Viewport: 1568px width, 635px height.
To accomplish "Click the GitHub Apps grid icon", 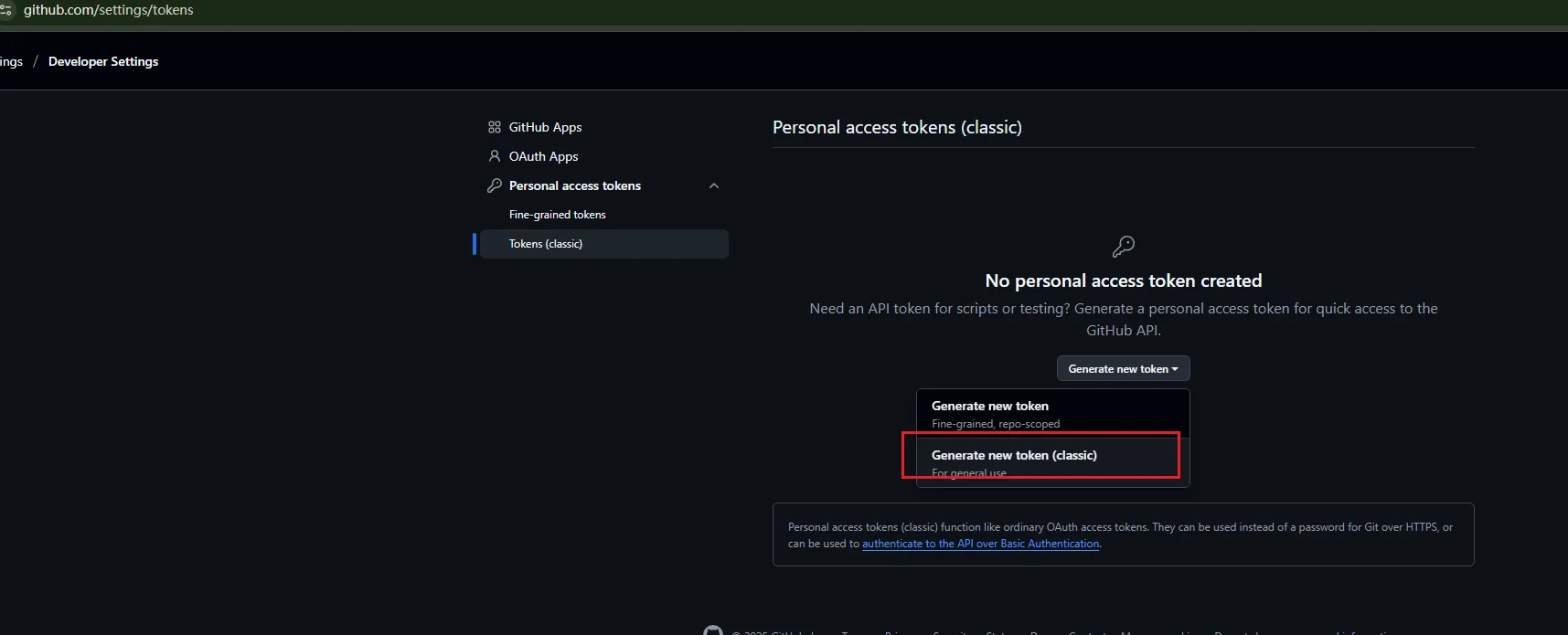I will pos(495,127).
